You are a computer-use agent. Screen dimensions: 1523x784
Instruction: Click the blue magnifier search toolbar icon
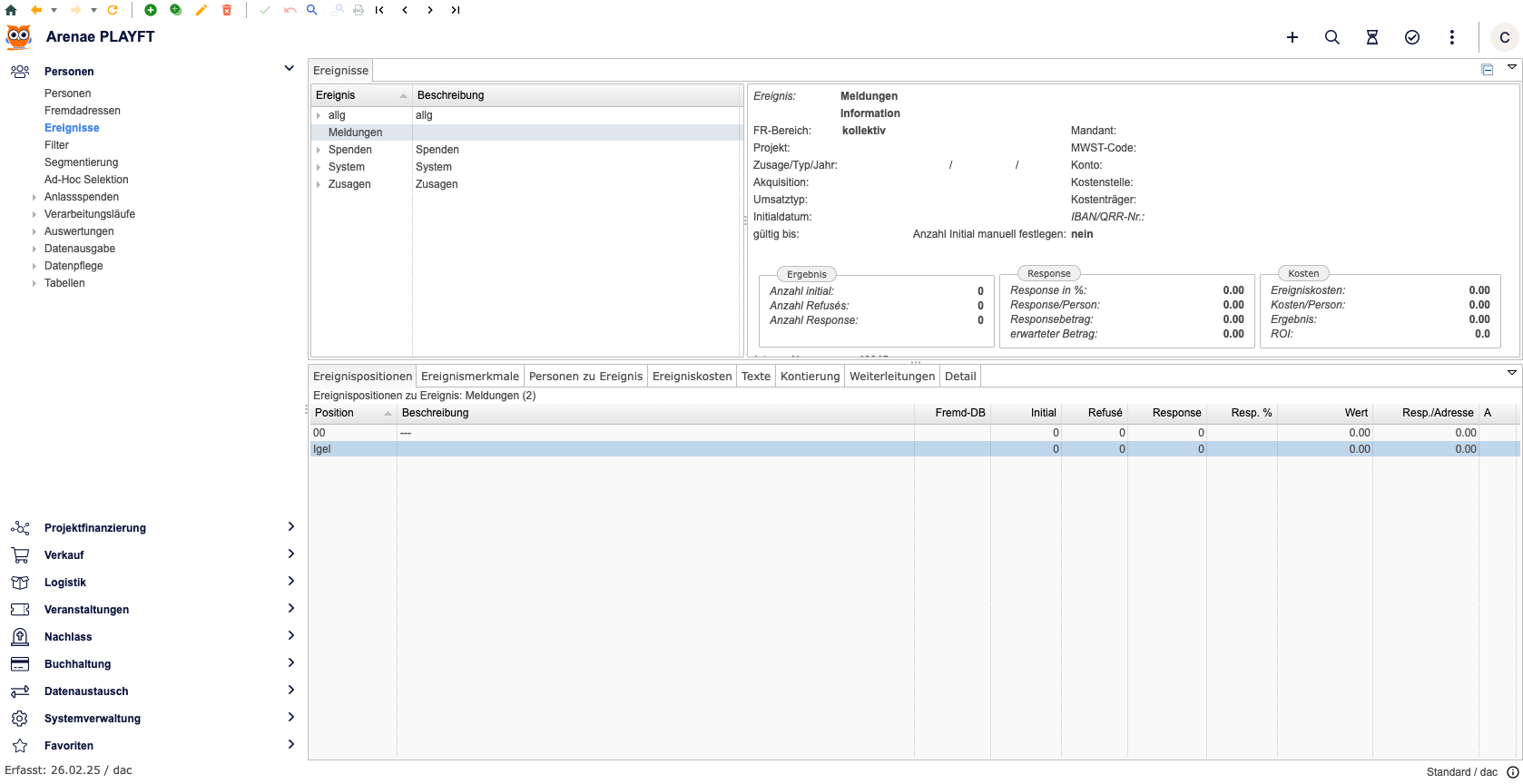[311, 10]
